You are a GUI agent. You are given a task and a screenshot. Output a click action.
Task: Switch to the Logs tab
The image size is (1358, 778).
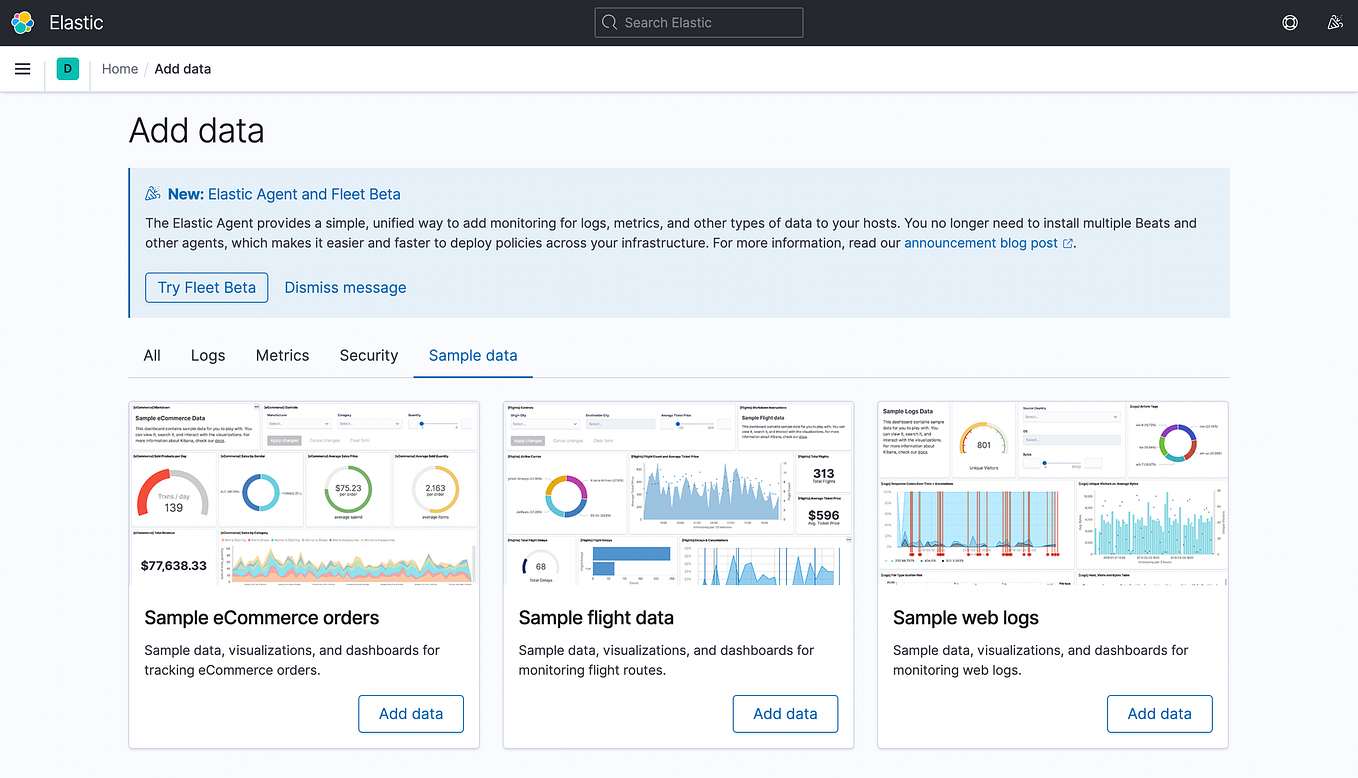coord(207,355)
